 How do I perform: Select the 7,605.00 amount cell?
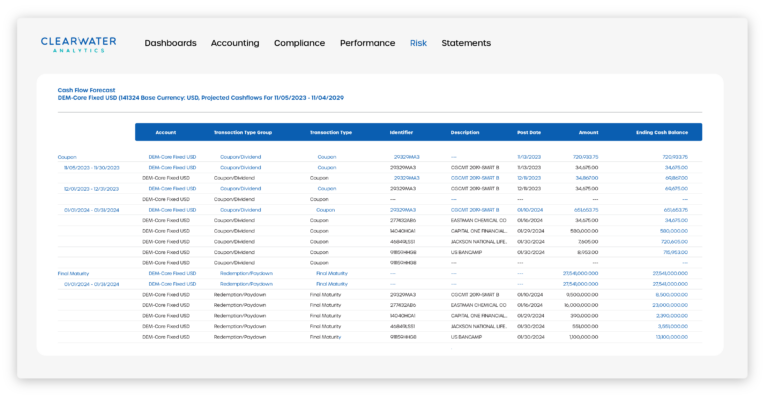588,242
